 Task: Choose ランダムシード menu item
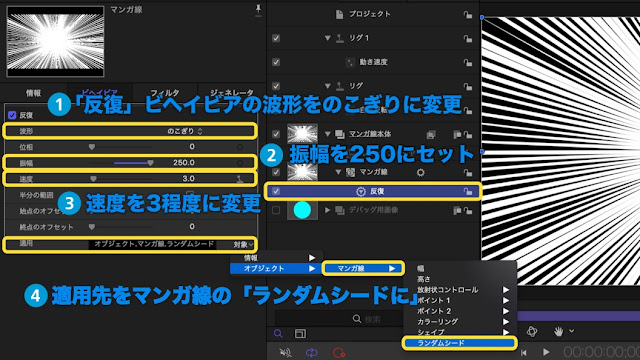click(460, 343)
